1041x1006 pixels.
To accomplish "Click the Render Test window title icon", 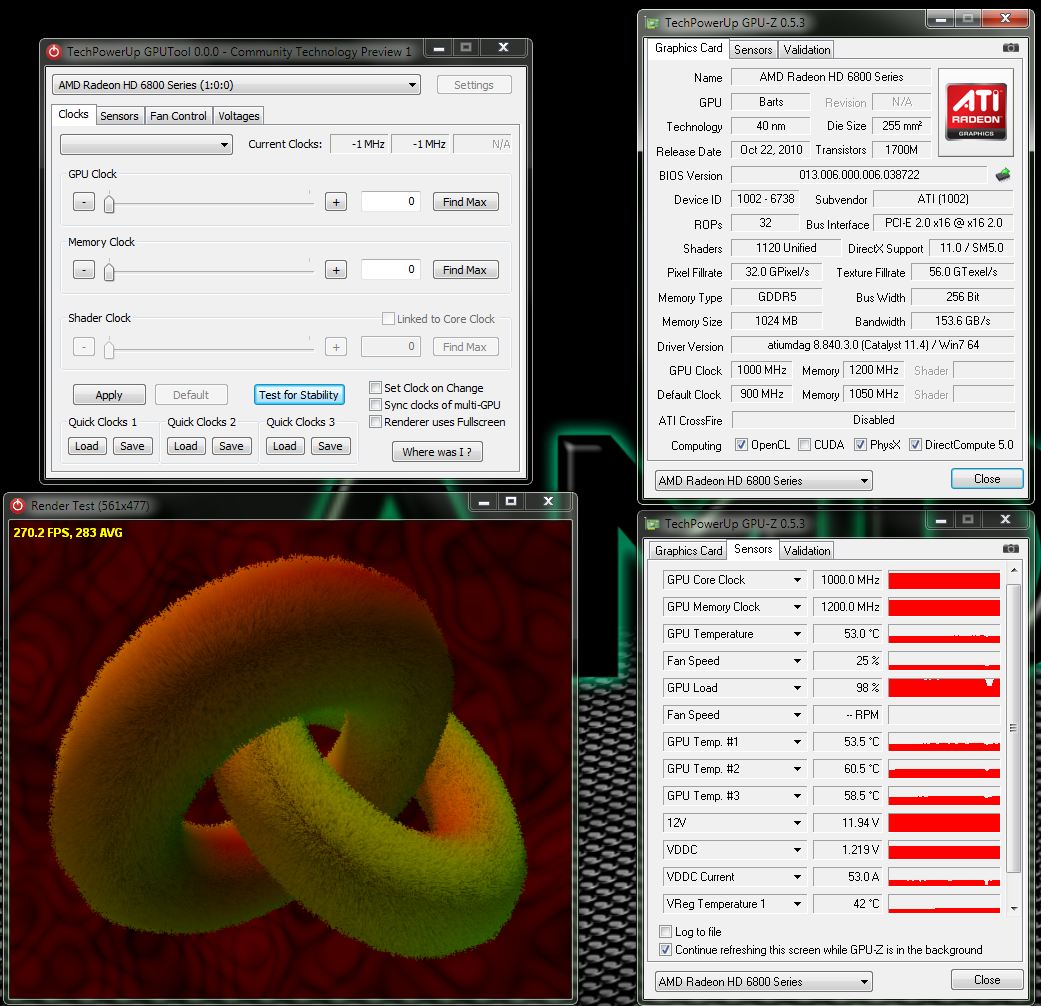I will pos(17,505).
